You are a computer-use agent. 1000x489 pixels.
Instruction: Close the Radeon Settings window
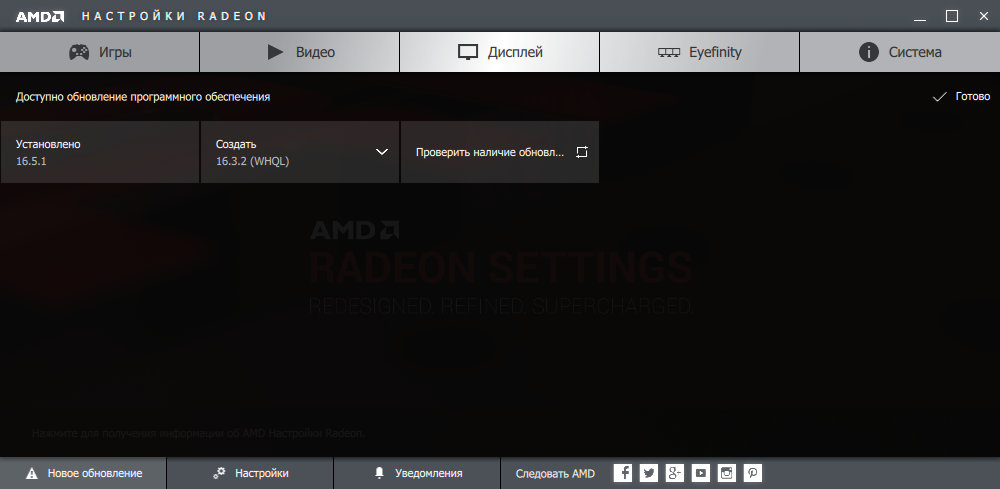click(x=984, y=17)
